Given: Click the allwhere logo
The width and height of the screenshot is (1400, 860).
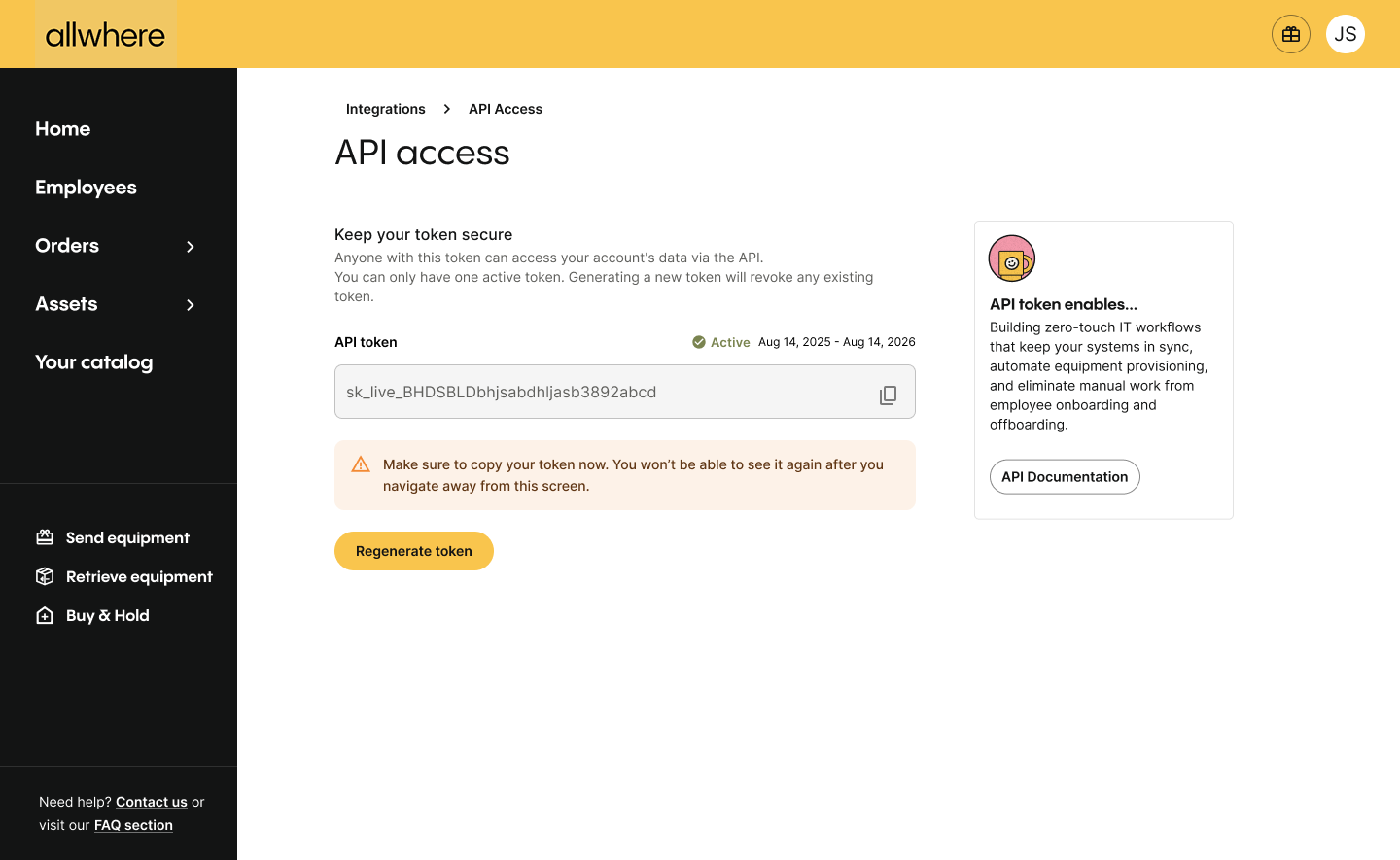Looking at the screenshot, I should coord(105,35).
